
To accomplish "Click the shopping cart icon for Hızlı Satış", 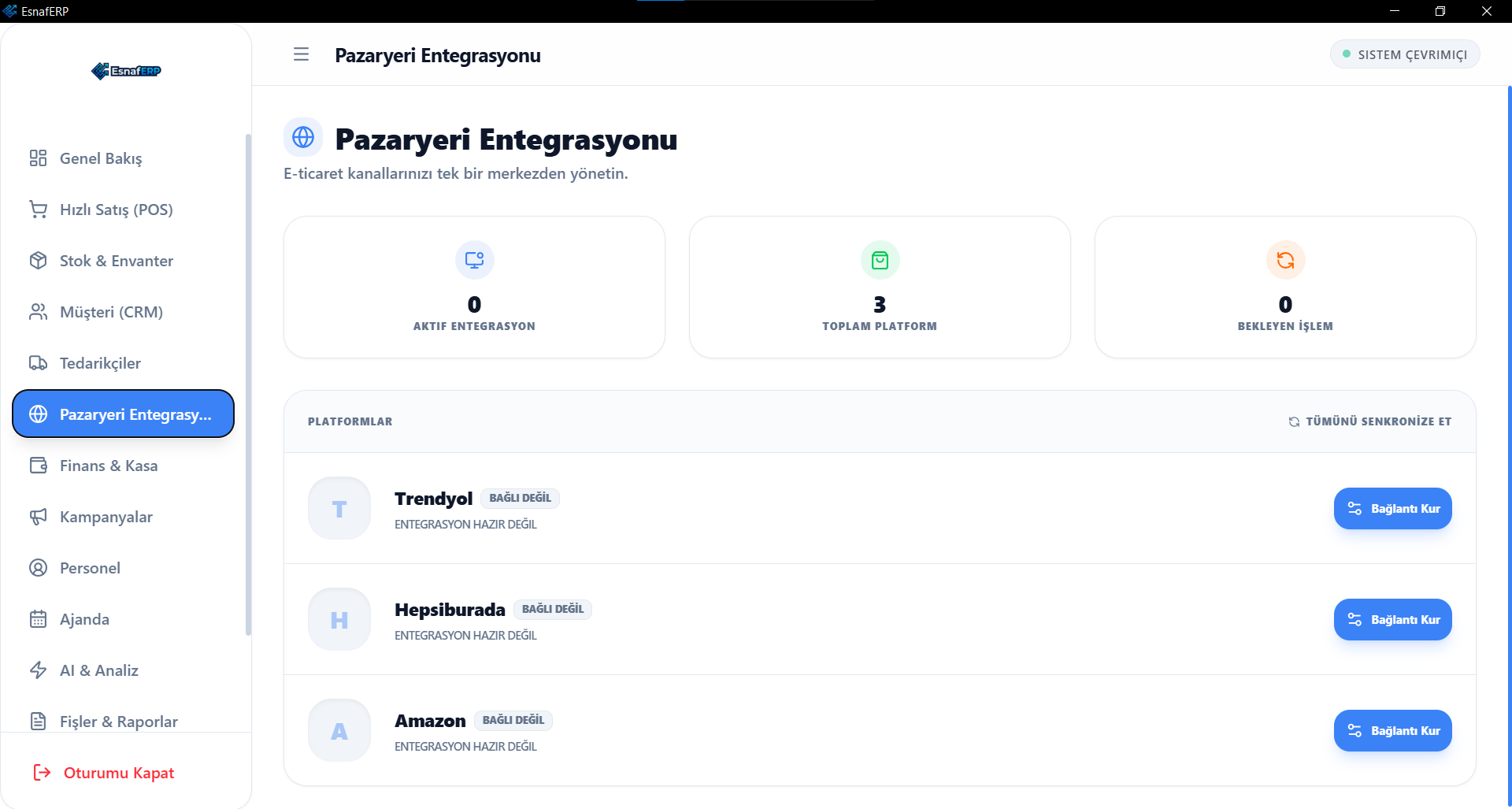I will (38, 210).
